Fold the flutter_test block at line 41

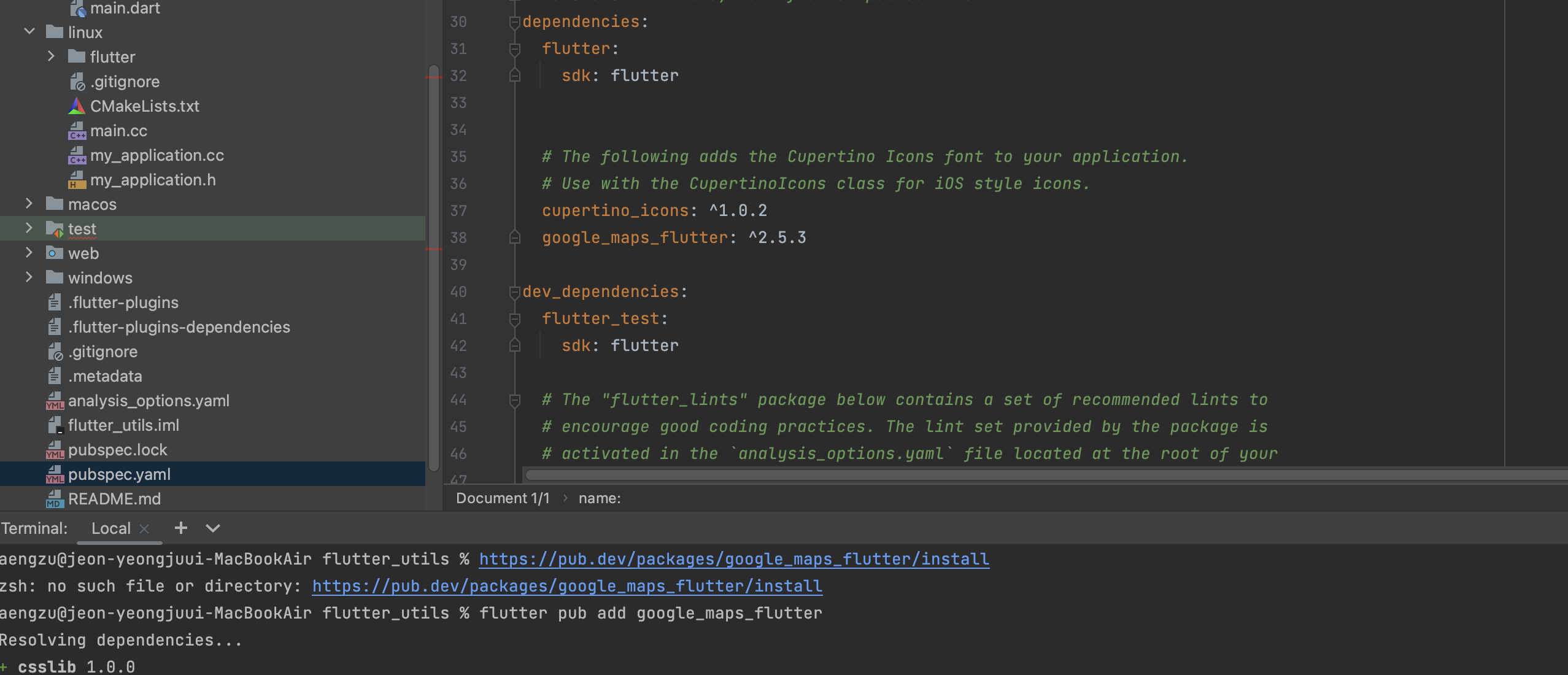[x=515, y=319]
